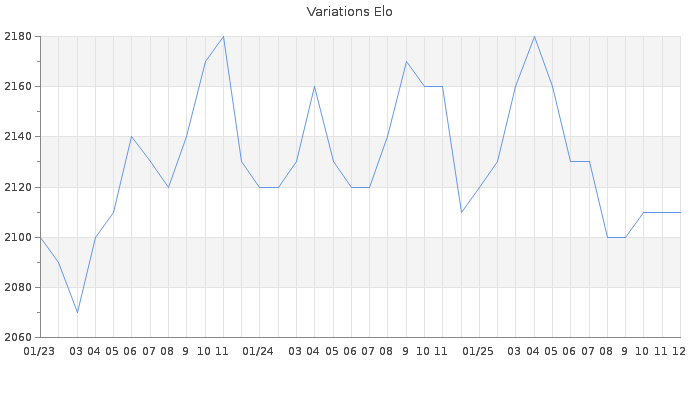Select the 2120 y-axis label
Screen dimensions: 700x400
19,187
